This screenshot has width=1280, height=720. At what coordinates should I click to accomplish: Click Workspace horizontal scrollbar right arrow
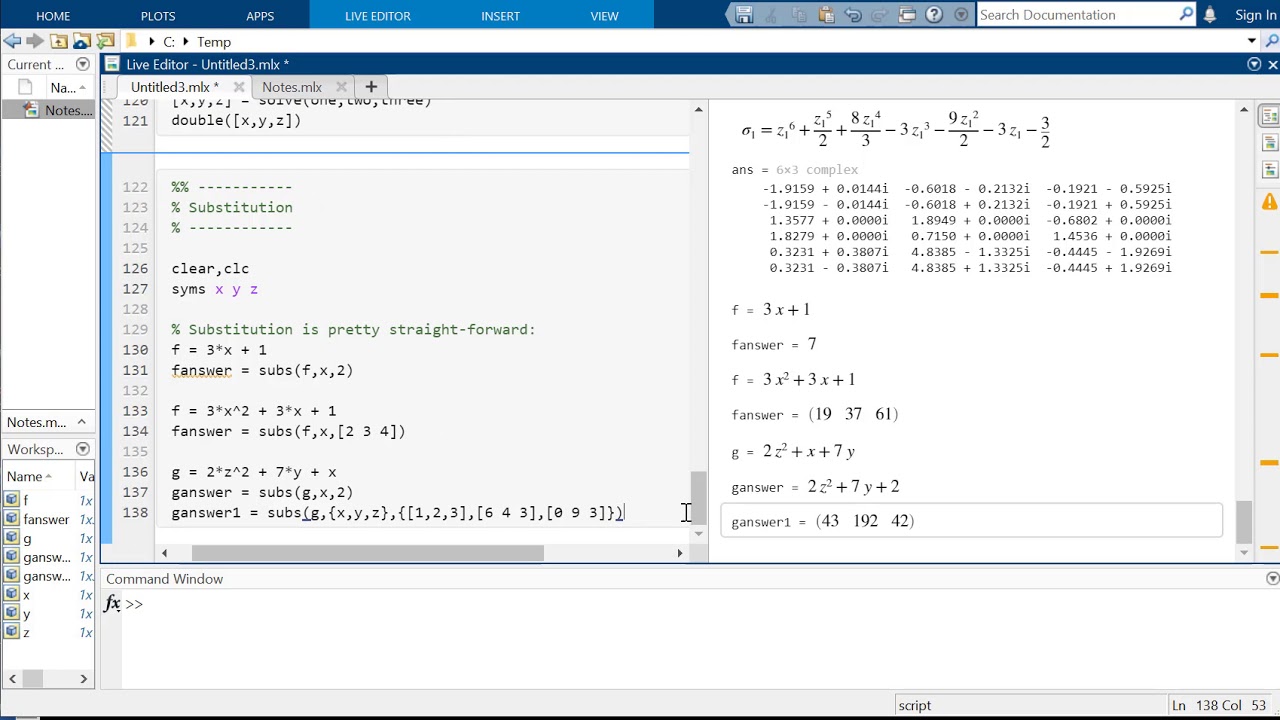(x=84, y=679)
